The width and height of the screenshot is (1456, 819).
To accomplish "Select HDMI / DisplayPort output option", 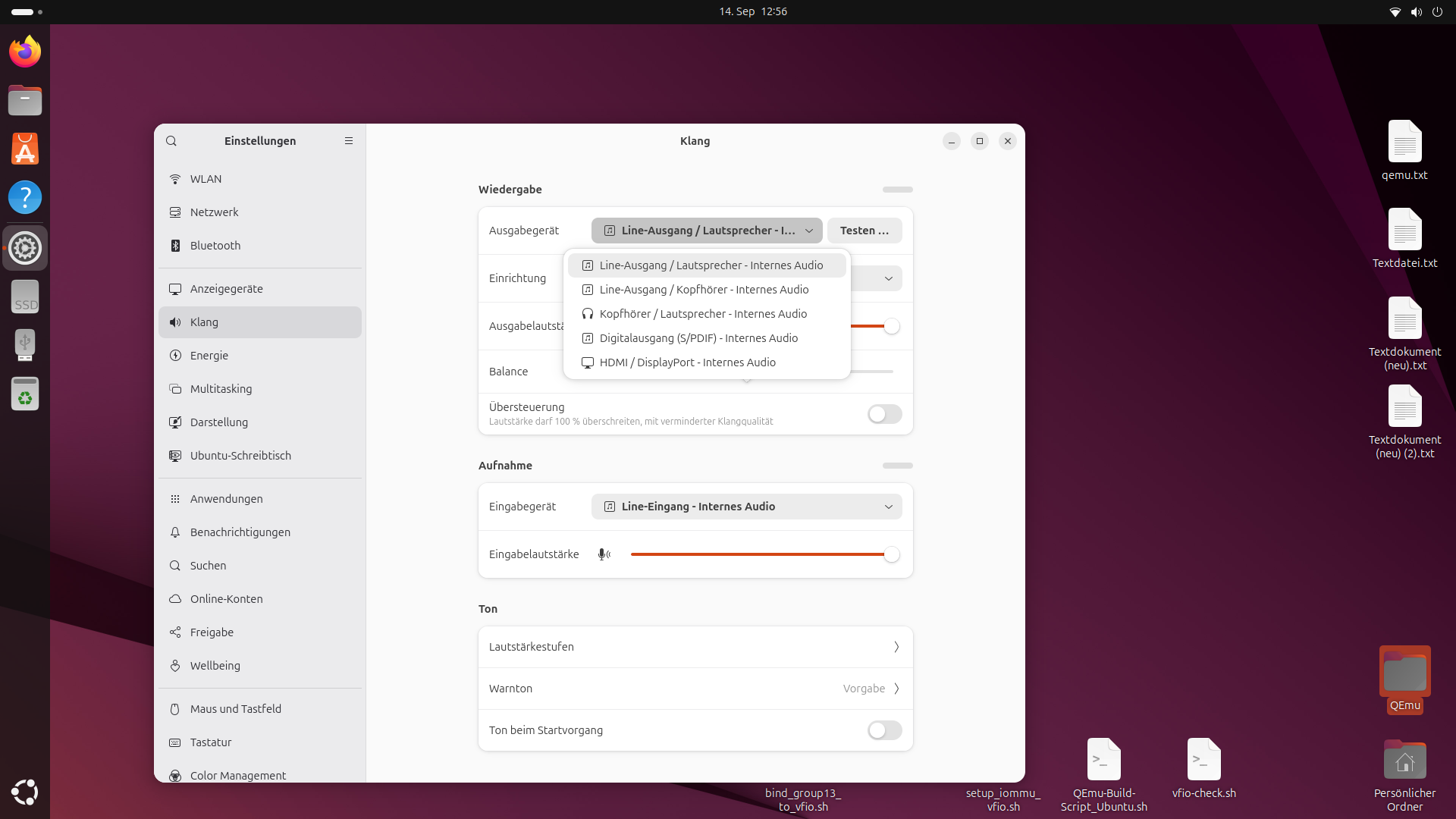I will [687, 362].
